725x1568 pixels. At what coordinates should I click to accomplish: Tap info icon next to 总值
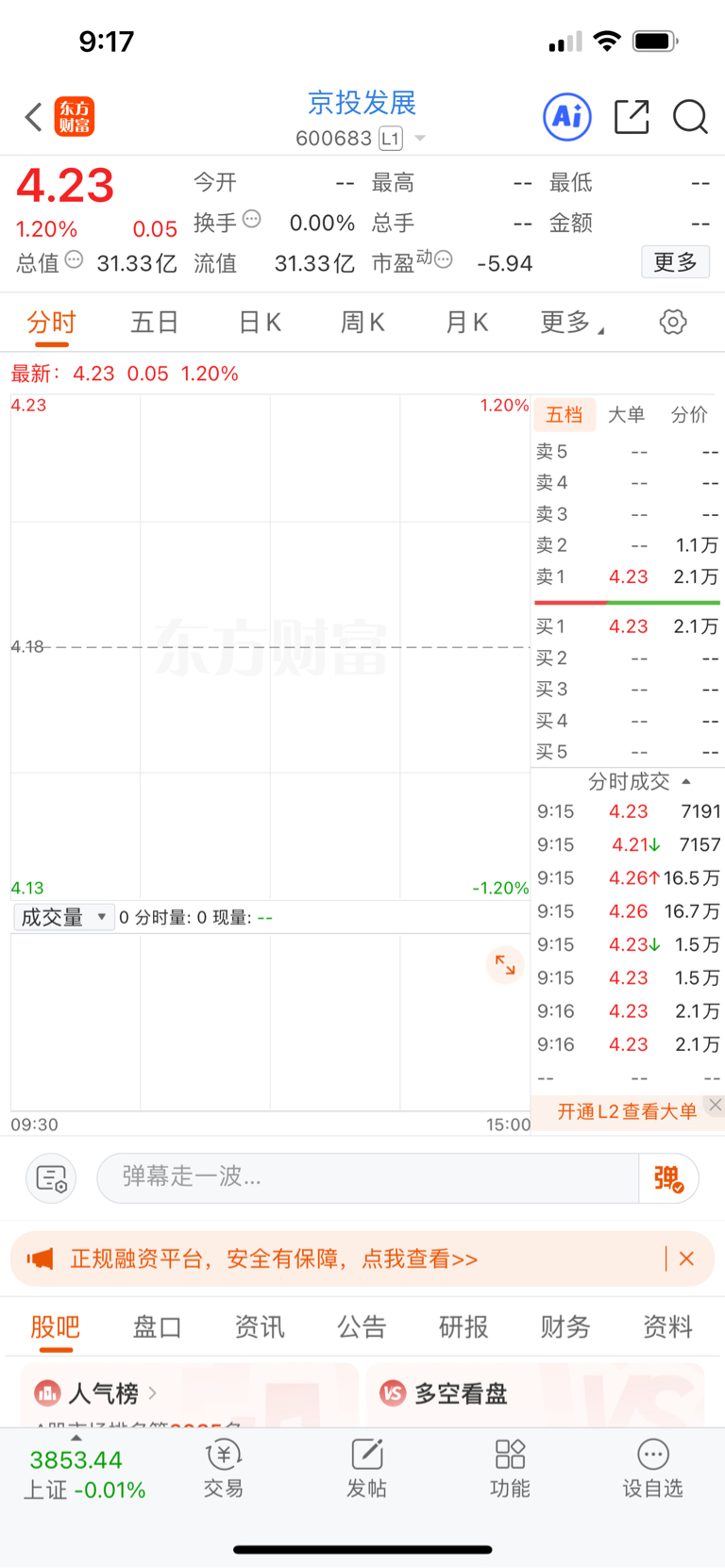pyautogui.click(x=74, y=259)
